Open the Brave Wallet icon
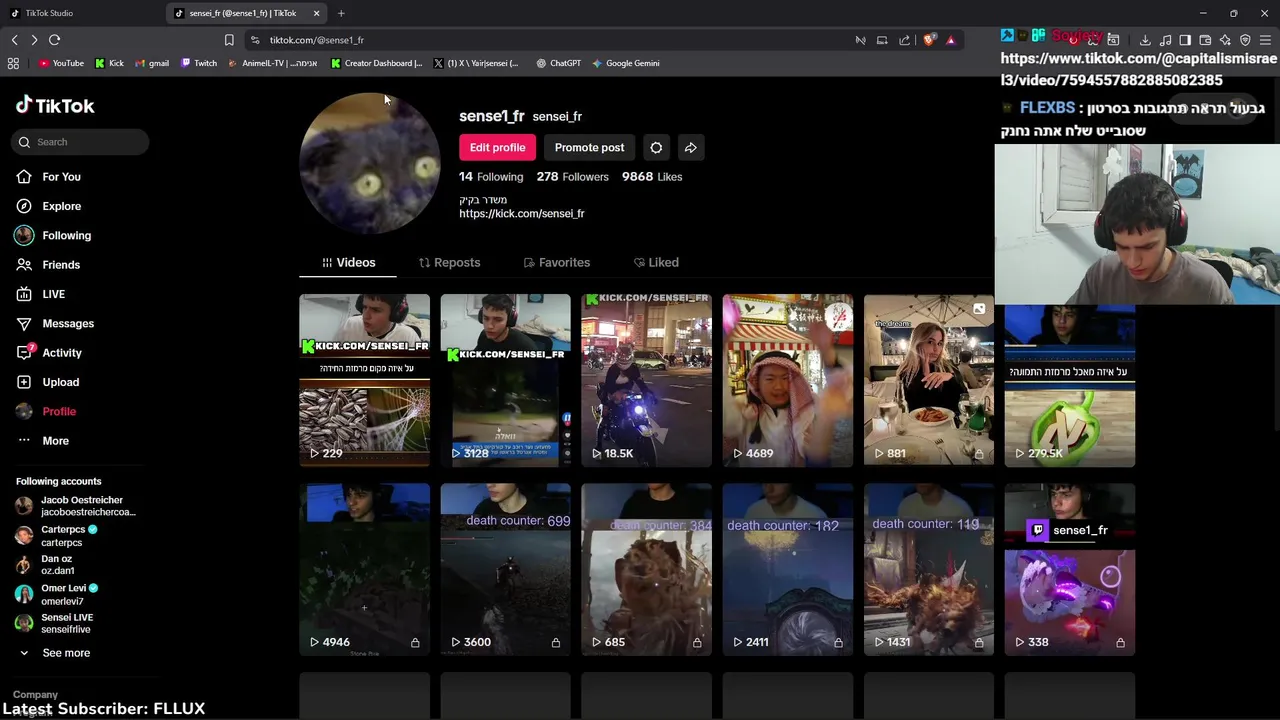Screen dimensions: 1280x720 click(x=1205, y=40)
